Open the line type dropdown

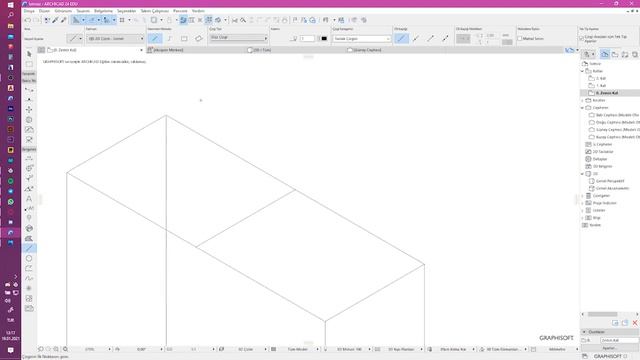[238, 38]
